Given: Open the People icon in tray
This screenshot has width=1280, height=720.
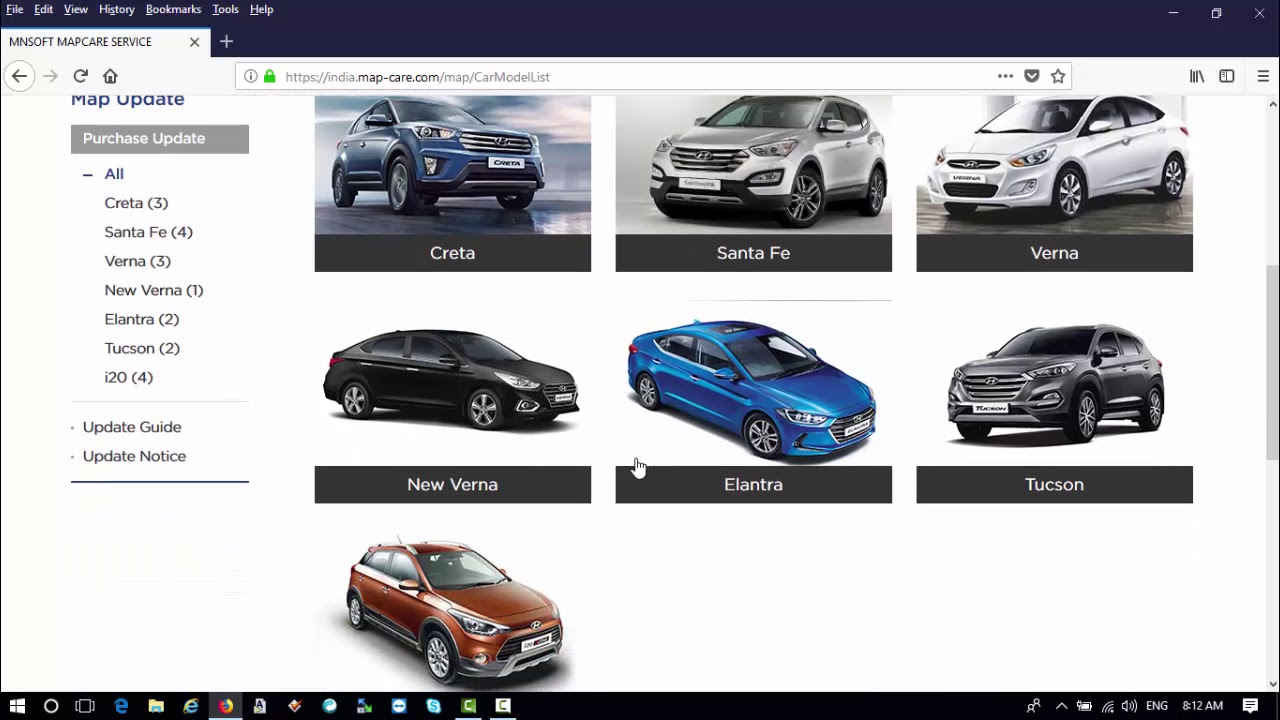Looking at the screenshot, I should tap(1034, 706).
